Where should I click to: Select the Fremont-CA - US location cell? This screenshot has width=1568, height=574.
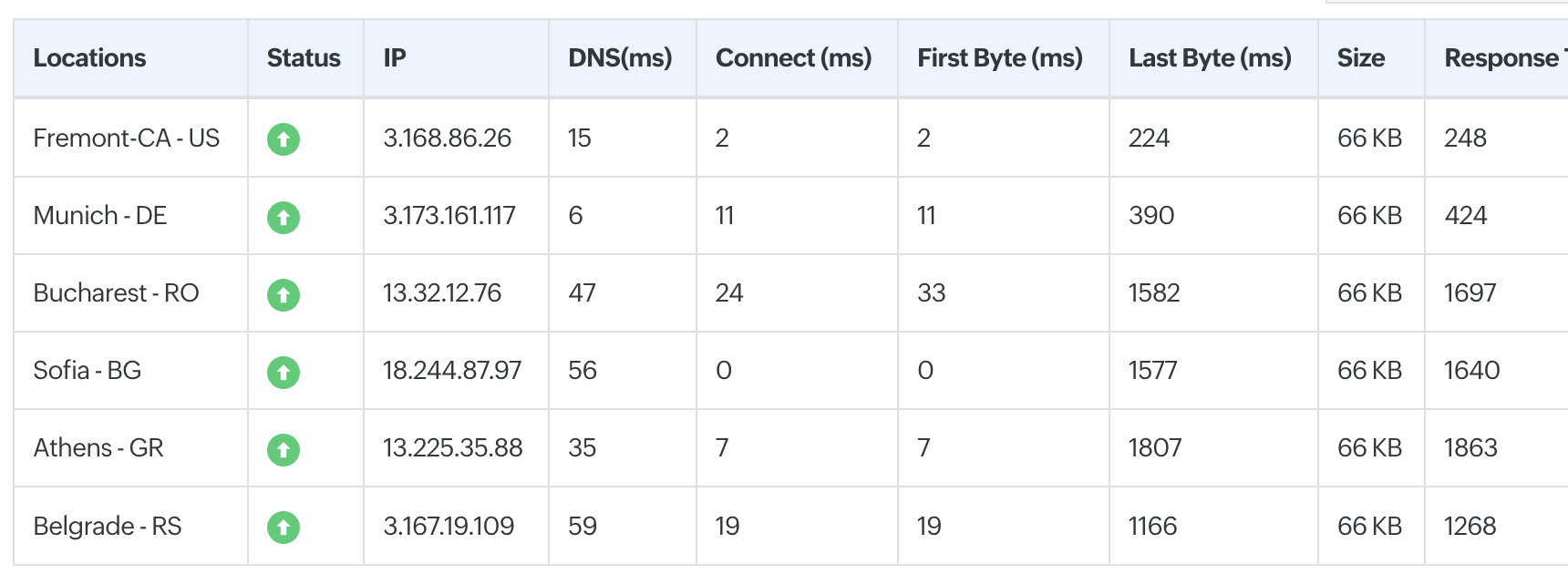(x=127, y=138)
